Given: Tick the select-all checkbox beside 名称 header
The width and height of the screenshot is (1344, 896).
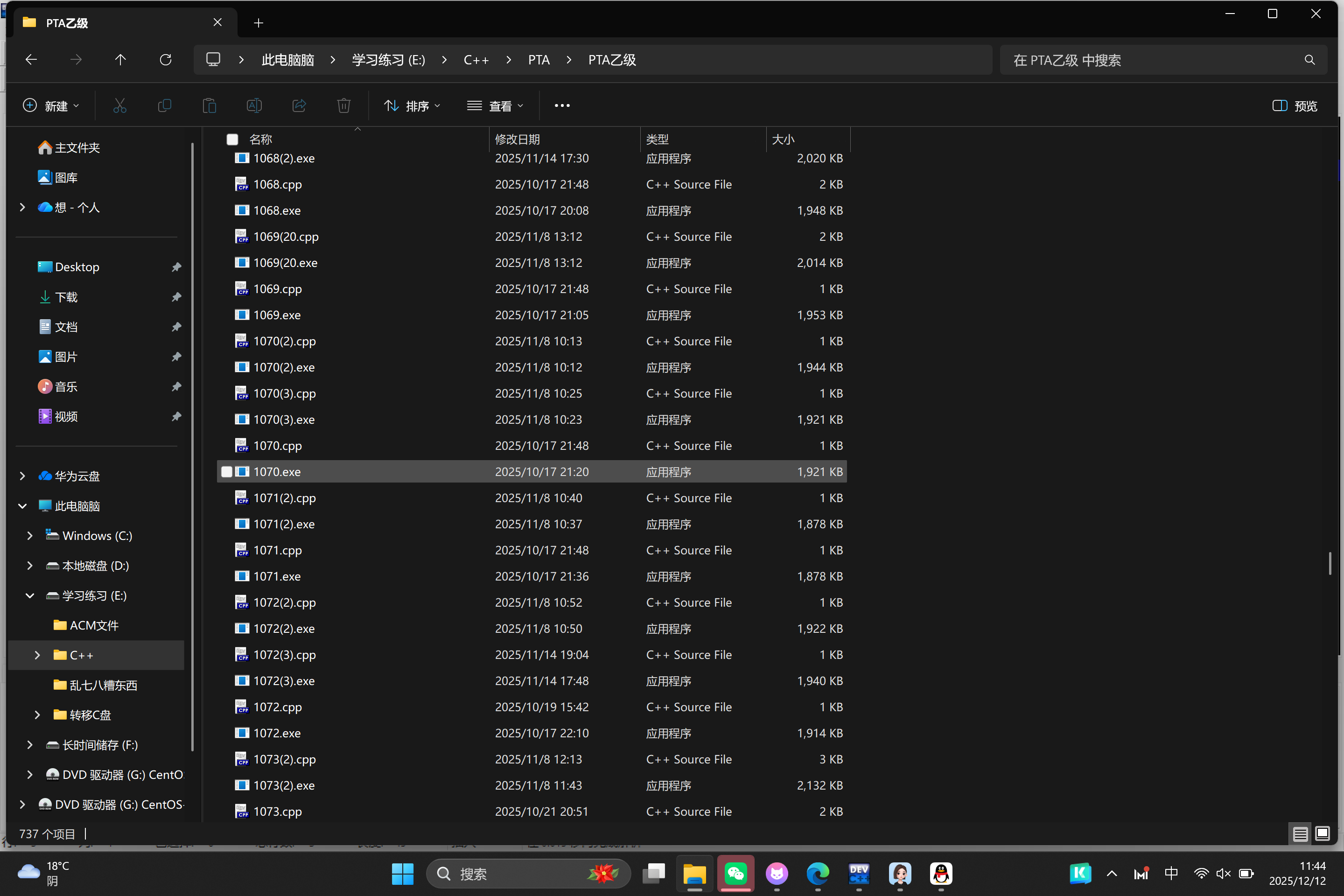Looking at the screenshot, I should 232,140.
